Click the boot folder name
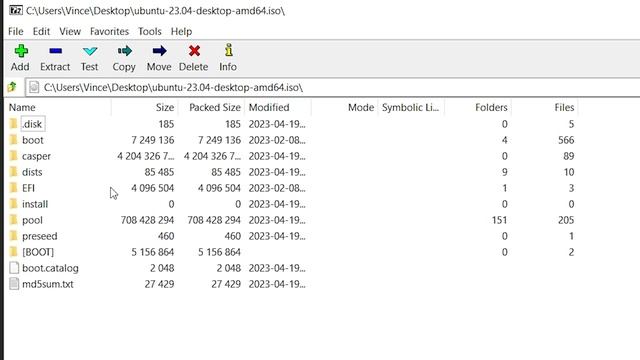The width and height of the screenshot is (640, 360). tap(33, 140)
